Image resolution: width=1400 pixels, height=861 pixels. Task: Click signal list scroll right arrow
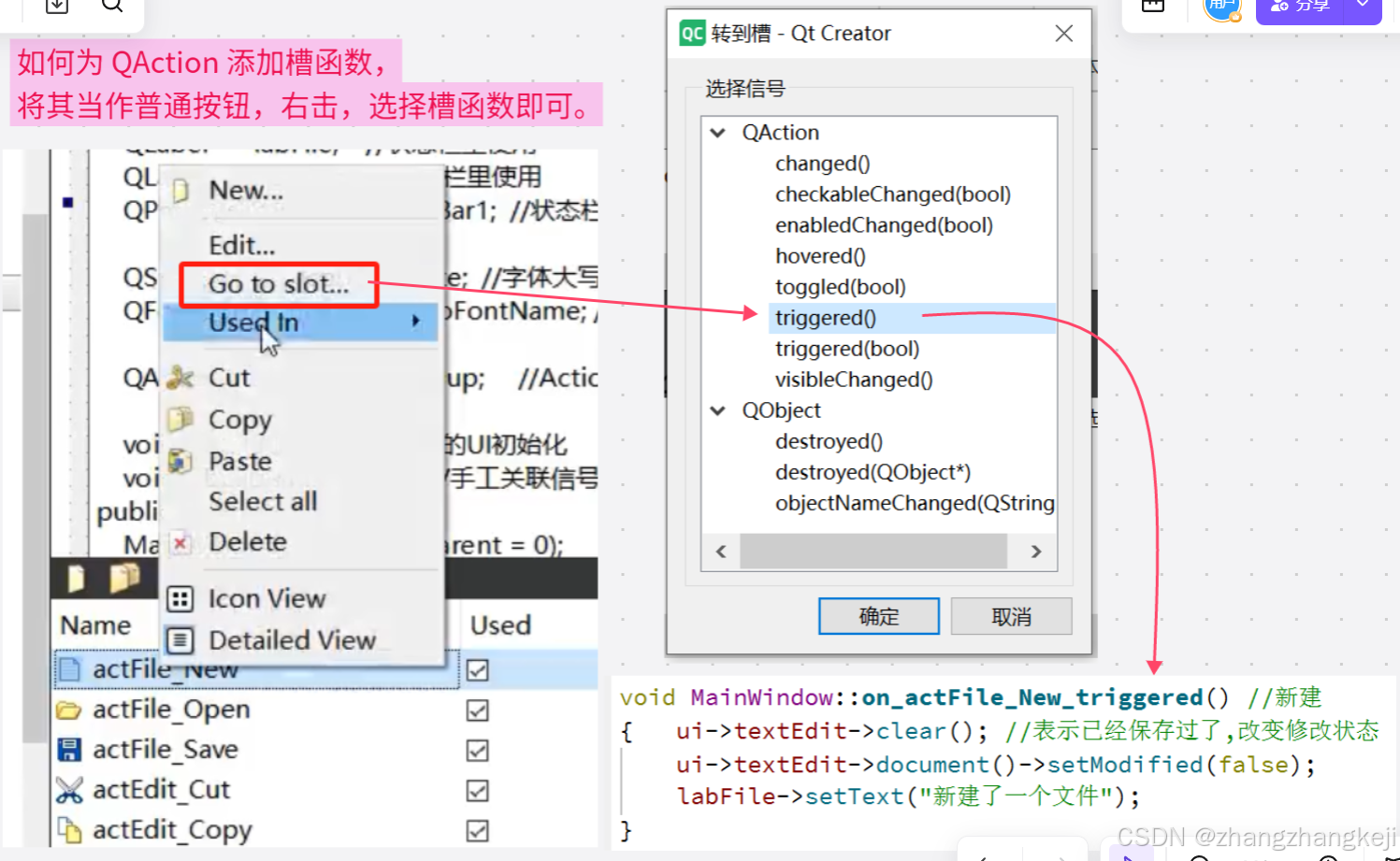click(1036, 552)
